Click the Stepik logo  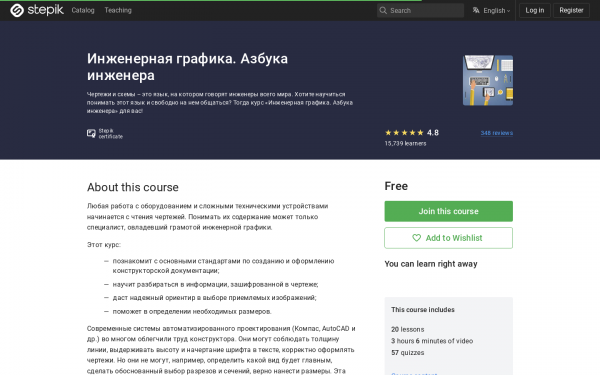tap(37, 10)
